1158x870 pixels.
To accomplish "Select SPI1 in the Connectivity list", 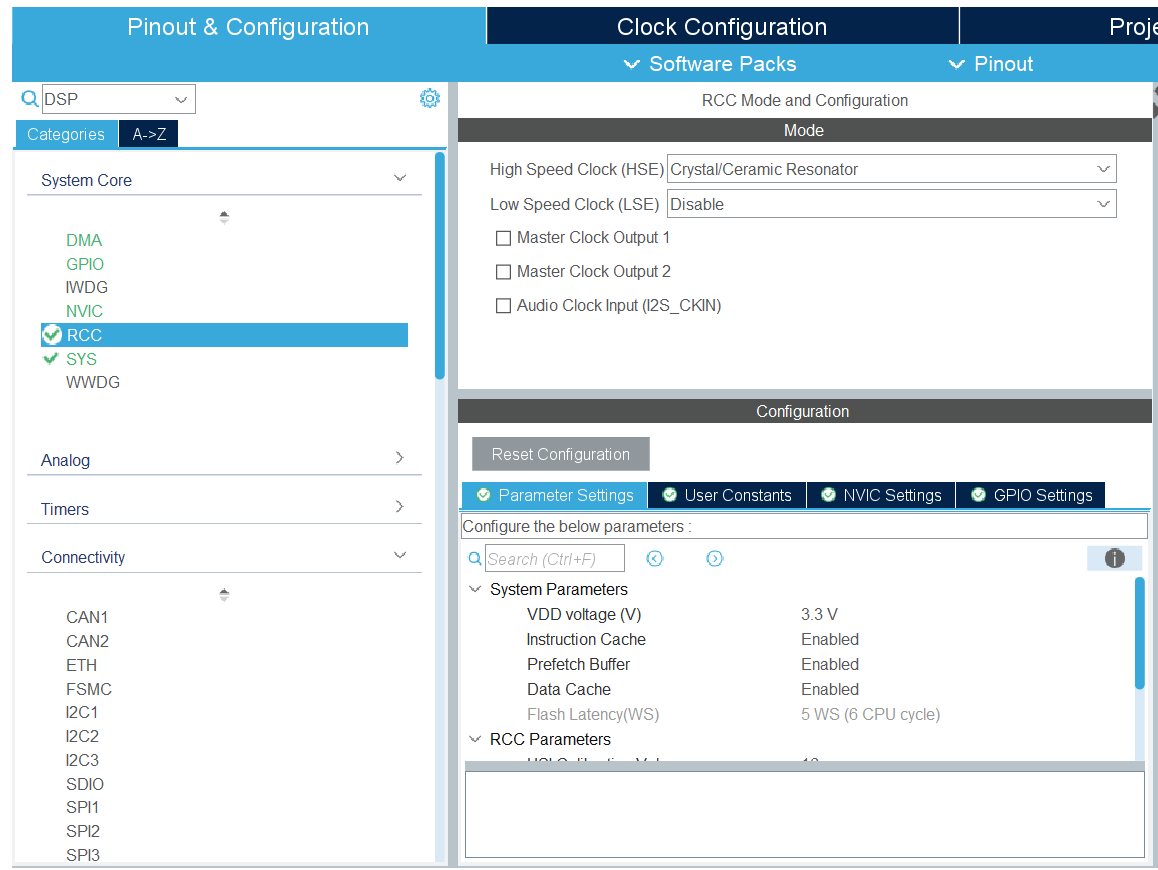I will [x=83, y=807].
